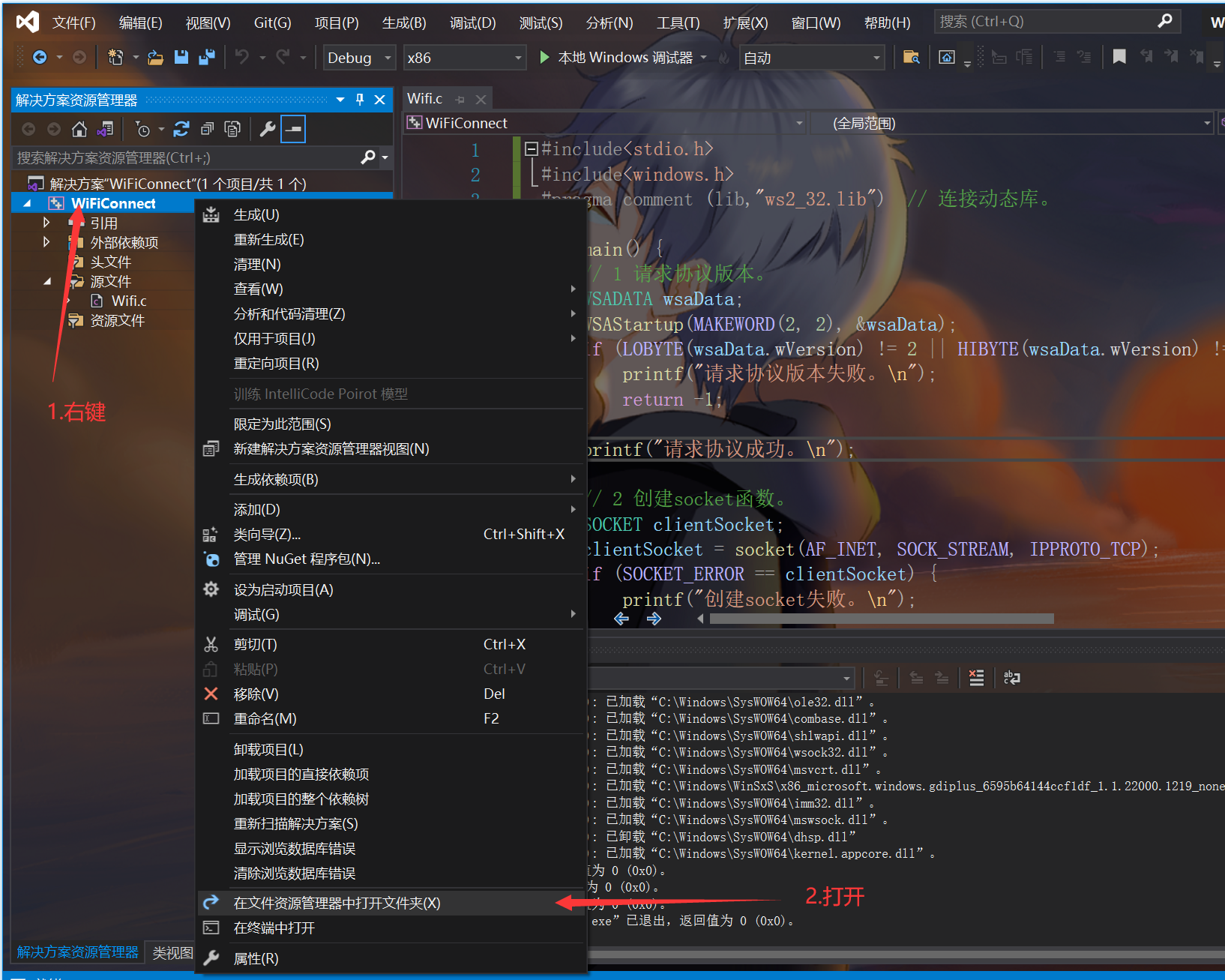This screenshot has width=1225, height=980.
Task: Click the Pending Changes Filter clock icon
Action: pos(142,129)
